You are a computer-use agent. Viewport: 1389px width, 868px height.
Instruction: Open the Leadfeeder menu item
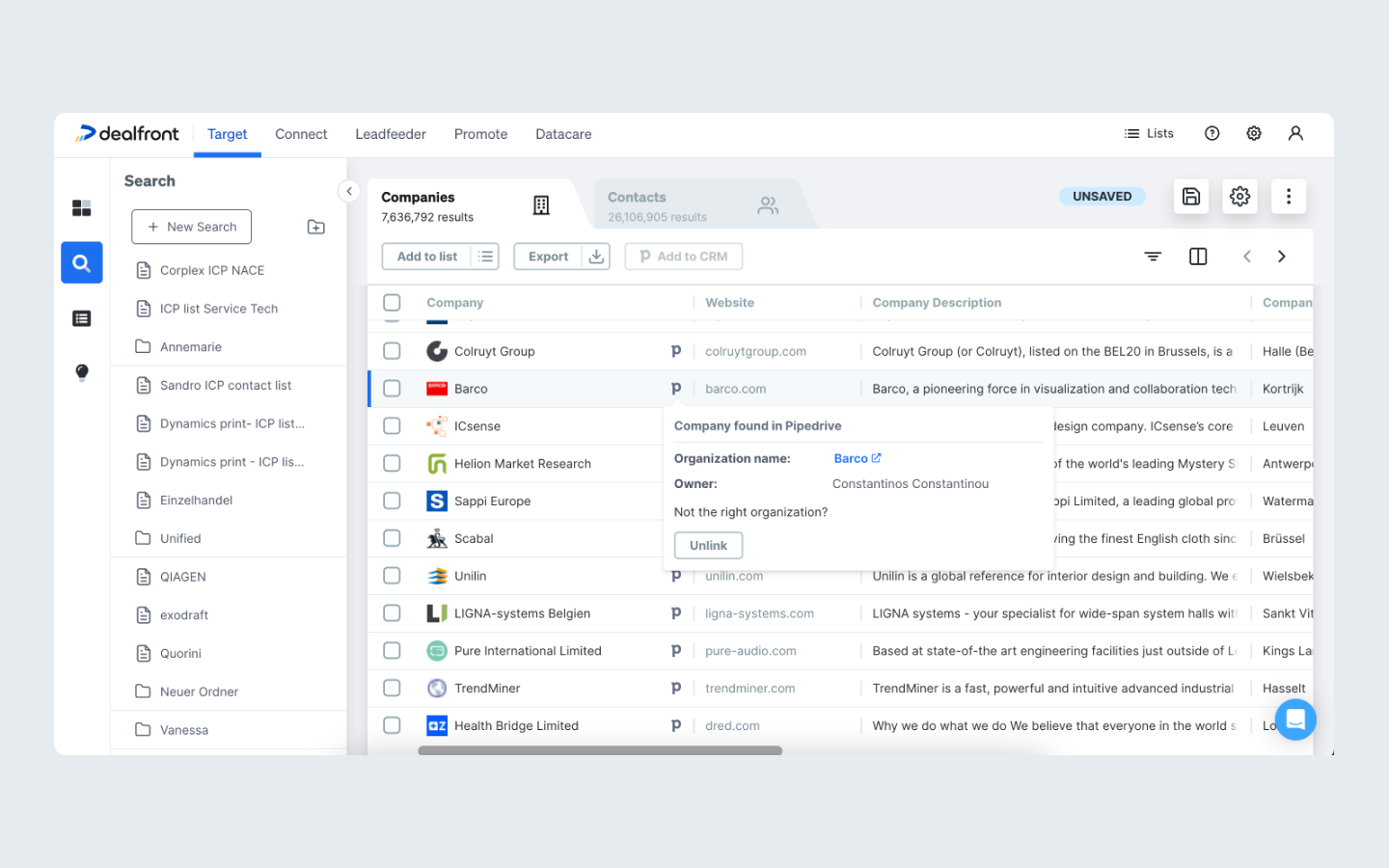(x=390, y=134)
